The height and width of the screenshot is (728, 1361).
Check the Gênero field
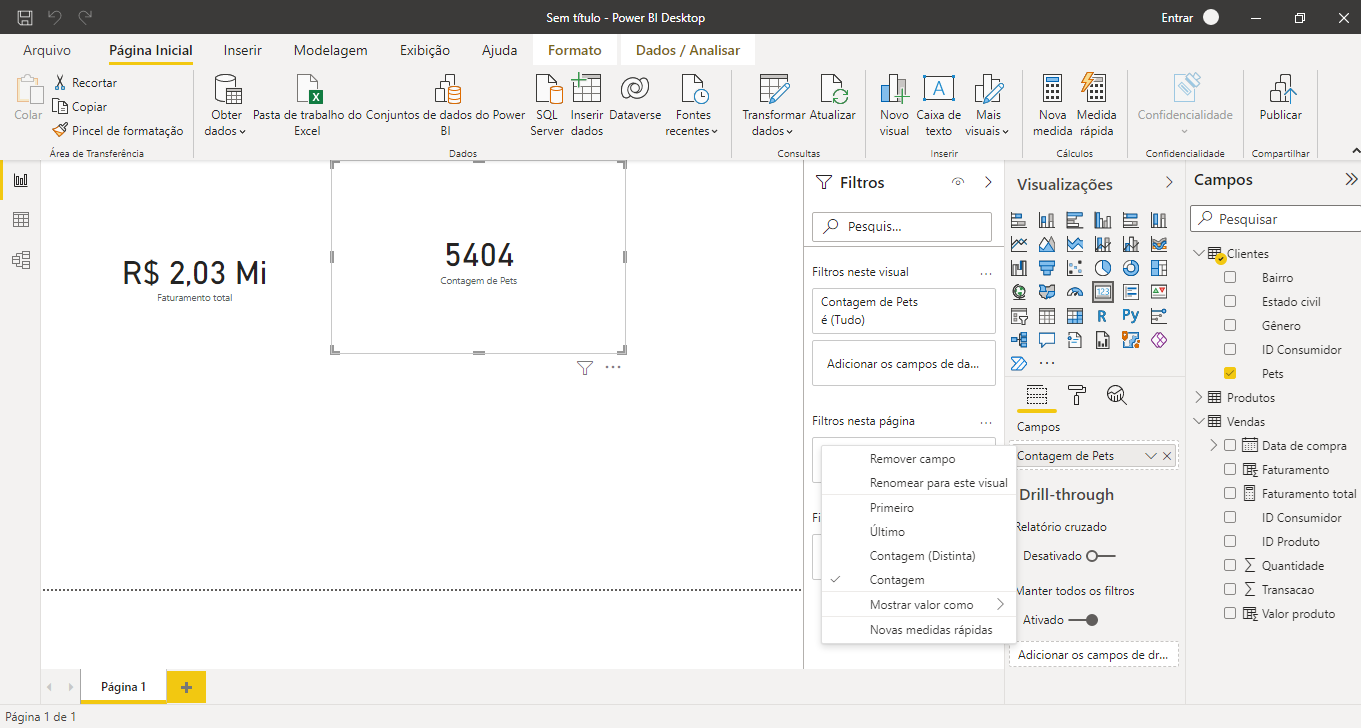1230,325
